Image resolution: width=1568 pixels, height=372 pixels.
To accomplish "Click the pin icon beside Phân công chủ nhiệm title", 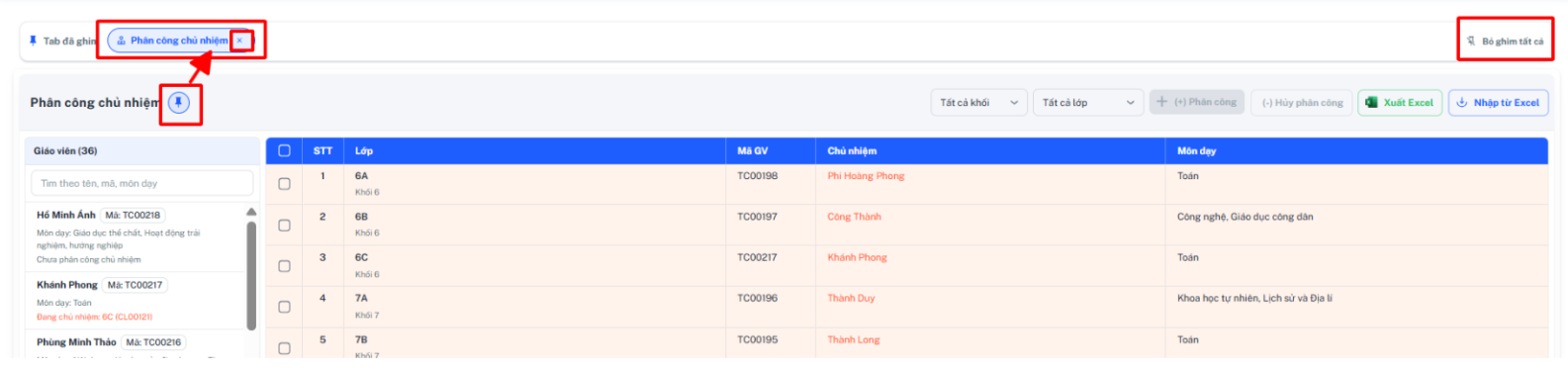I will (x=178, y=103).
